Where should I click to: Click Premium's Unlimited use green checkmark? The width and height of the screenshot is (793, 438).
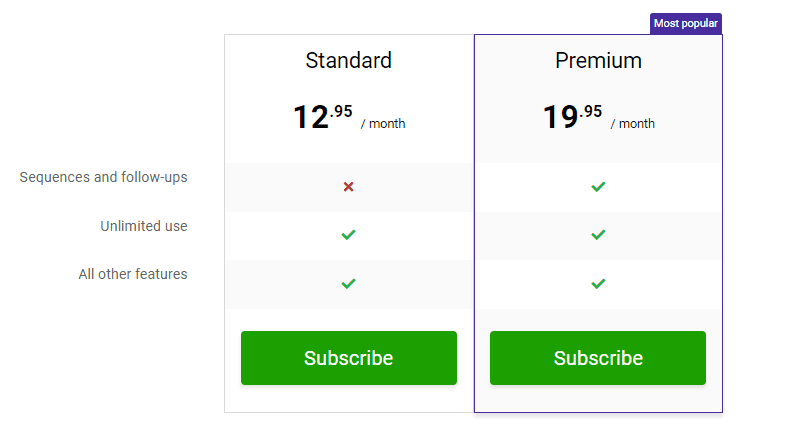(598, 235)
